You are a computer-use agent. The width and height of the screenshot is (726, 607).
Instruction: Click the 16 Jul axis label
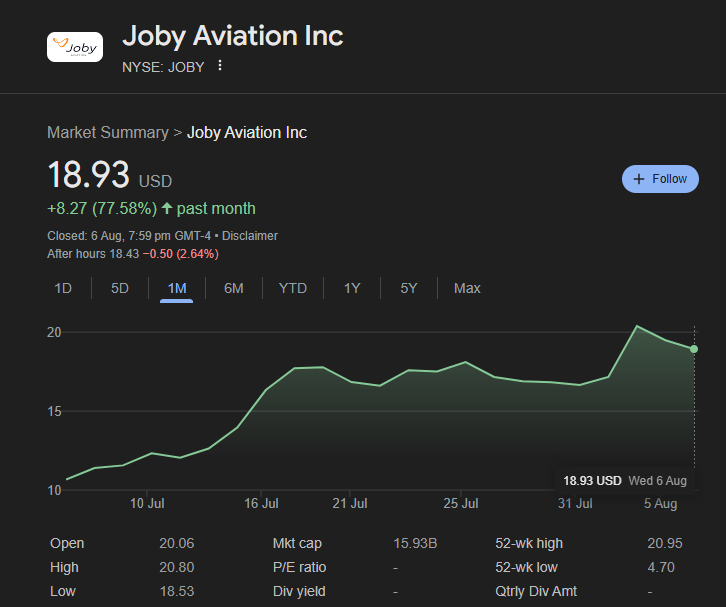pos(261,503)
